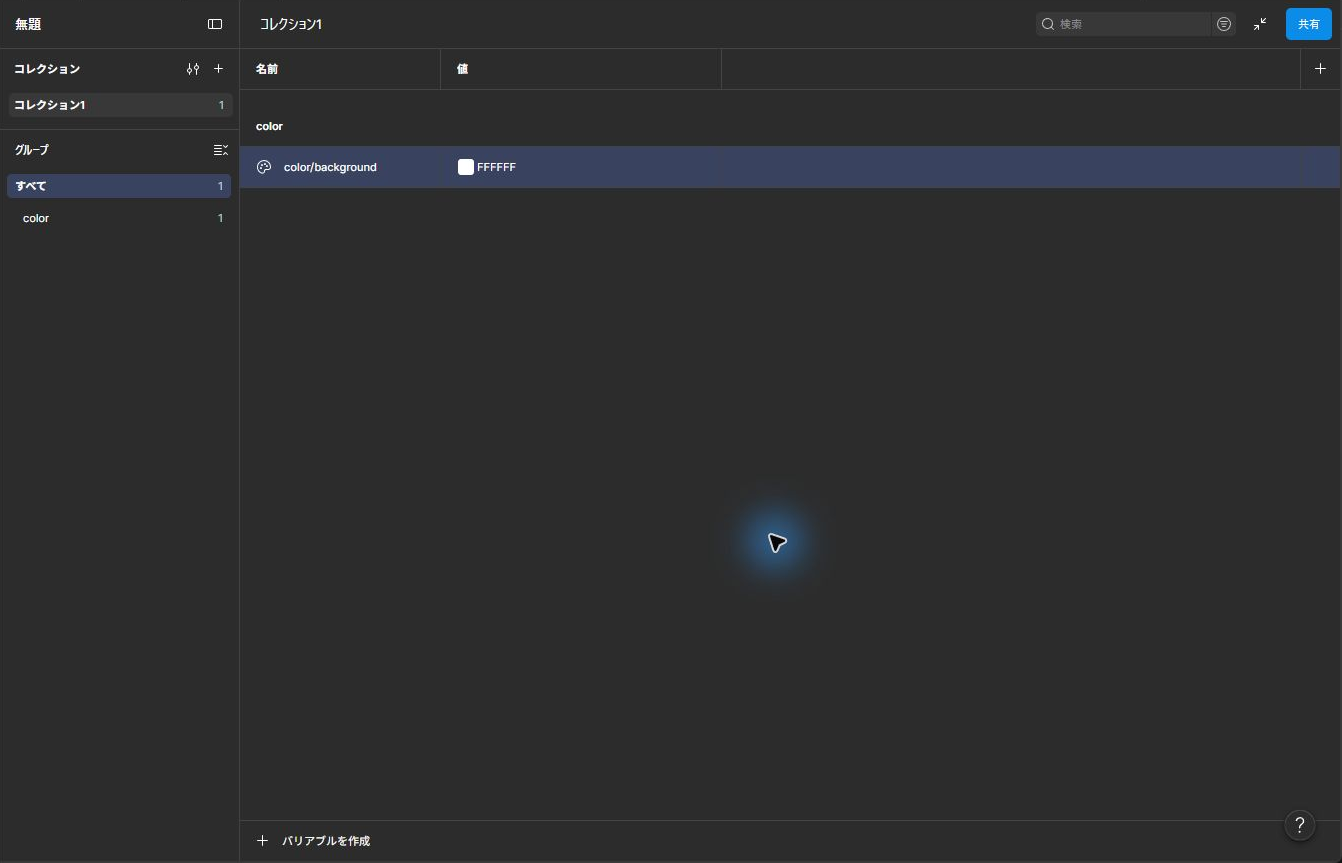This screenshot has width=1342, height=863.
Task: Click the 無題 file title
Action: 28,24
